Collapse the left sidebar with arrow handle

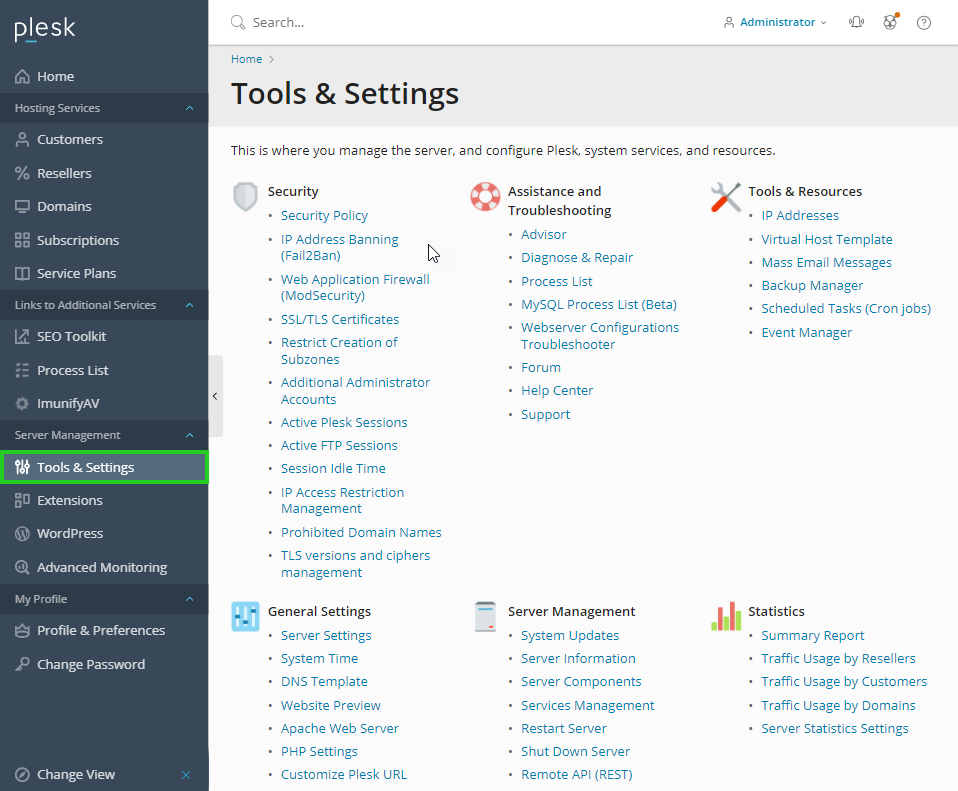click(x=215, y=396)
